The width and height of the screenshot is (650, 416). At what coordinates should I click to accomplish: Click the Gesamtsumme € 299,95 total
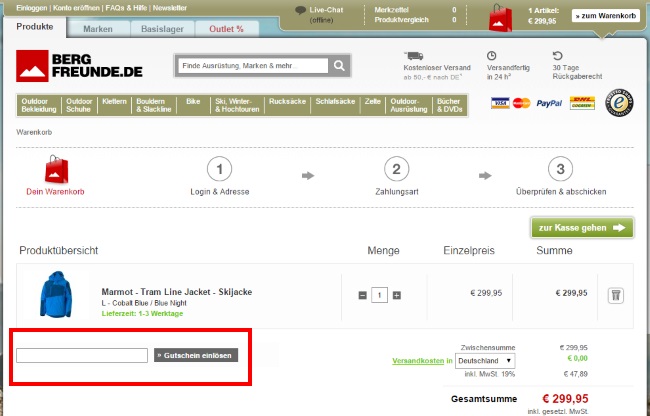pos(565,399)
